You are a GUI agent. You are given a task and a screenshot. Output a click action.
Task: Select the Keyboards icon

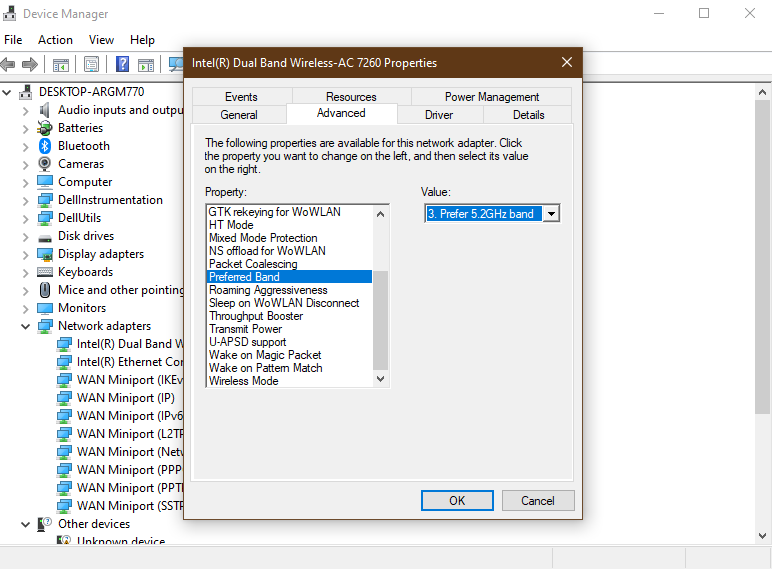[45, 272]
